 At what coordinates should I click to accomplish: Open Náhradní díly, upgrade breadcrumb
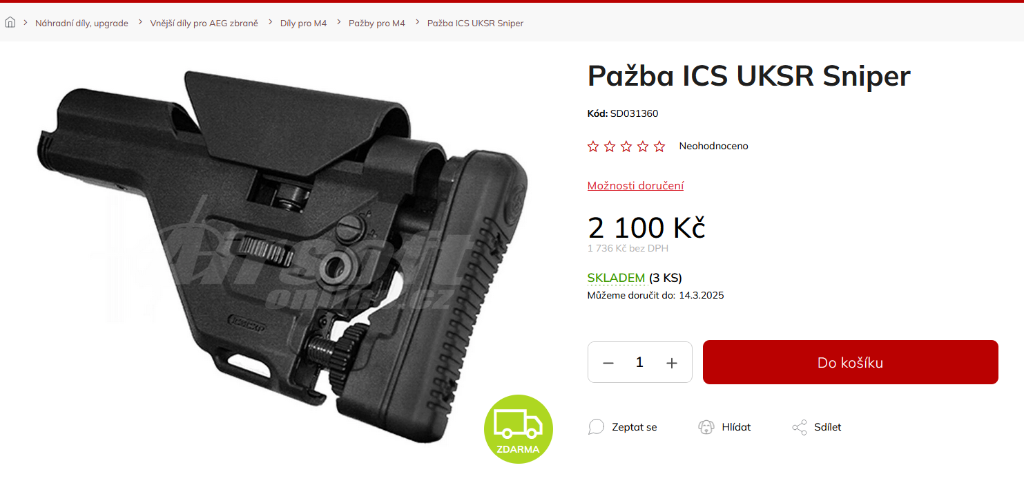tap(82, 23)
